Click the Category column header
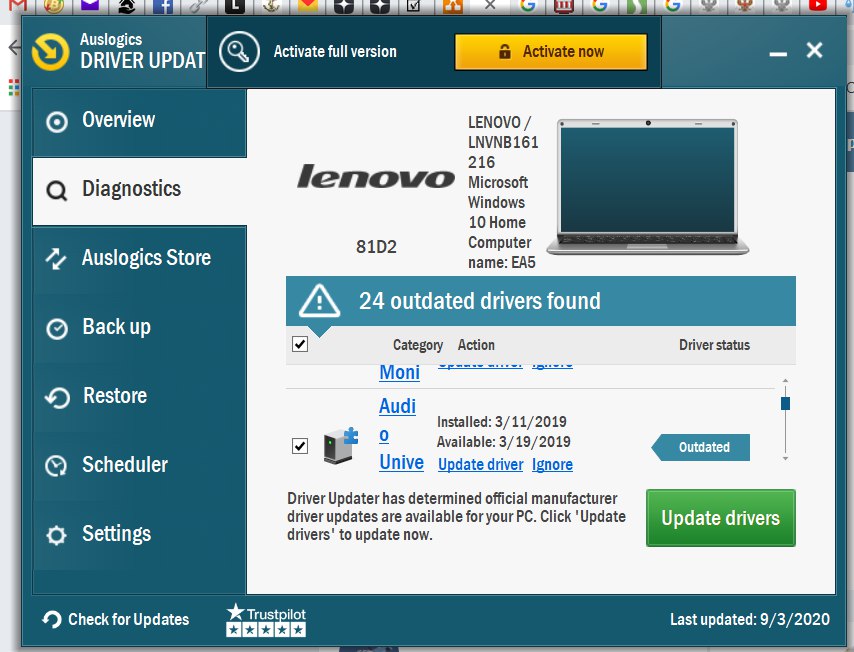This screenshot has height=652, width=854. pos(418,345)
